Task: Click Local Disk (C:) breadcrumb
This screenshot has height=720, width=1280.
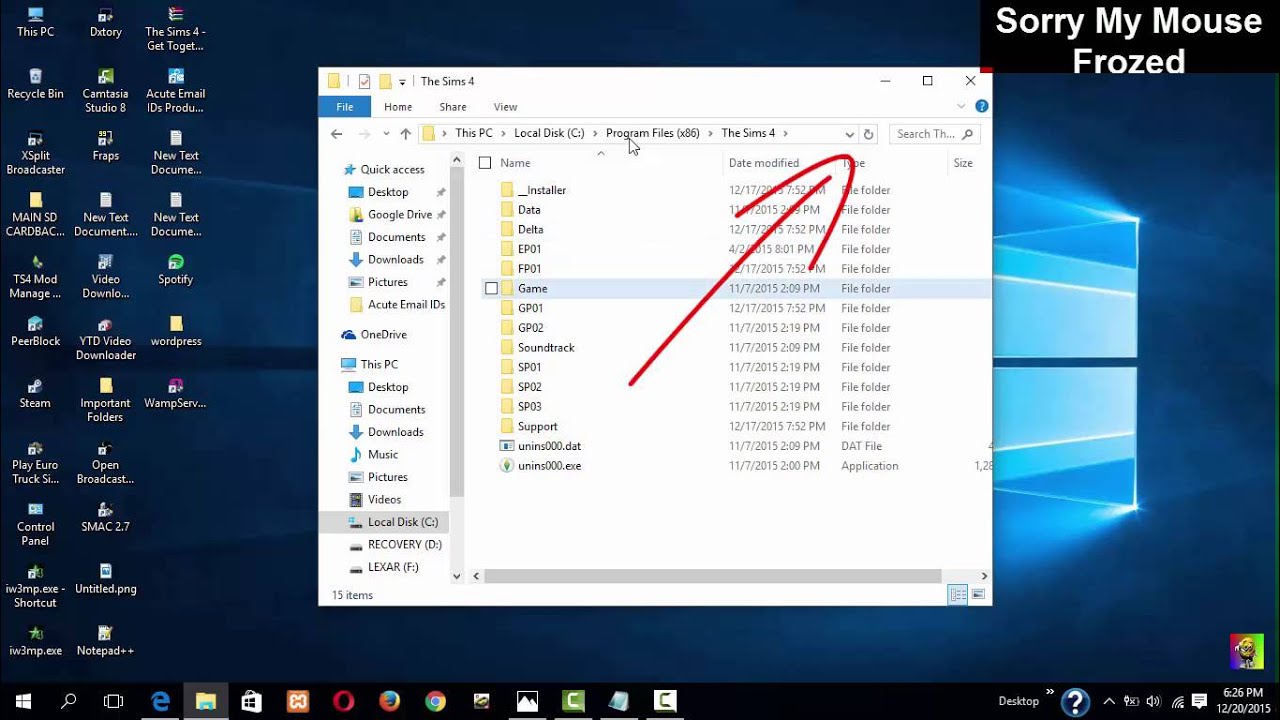Action: (549, 133)
